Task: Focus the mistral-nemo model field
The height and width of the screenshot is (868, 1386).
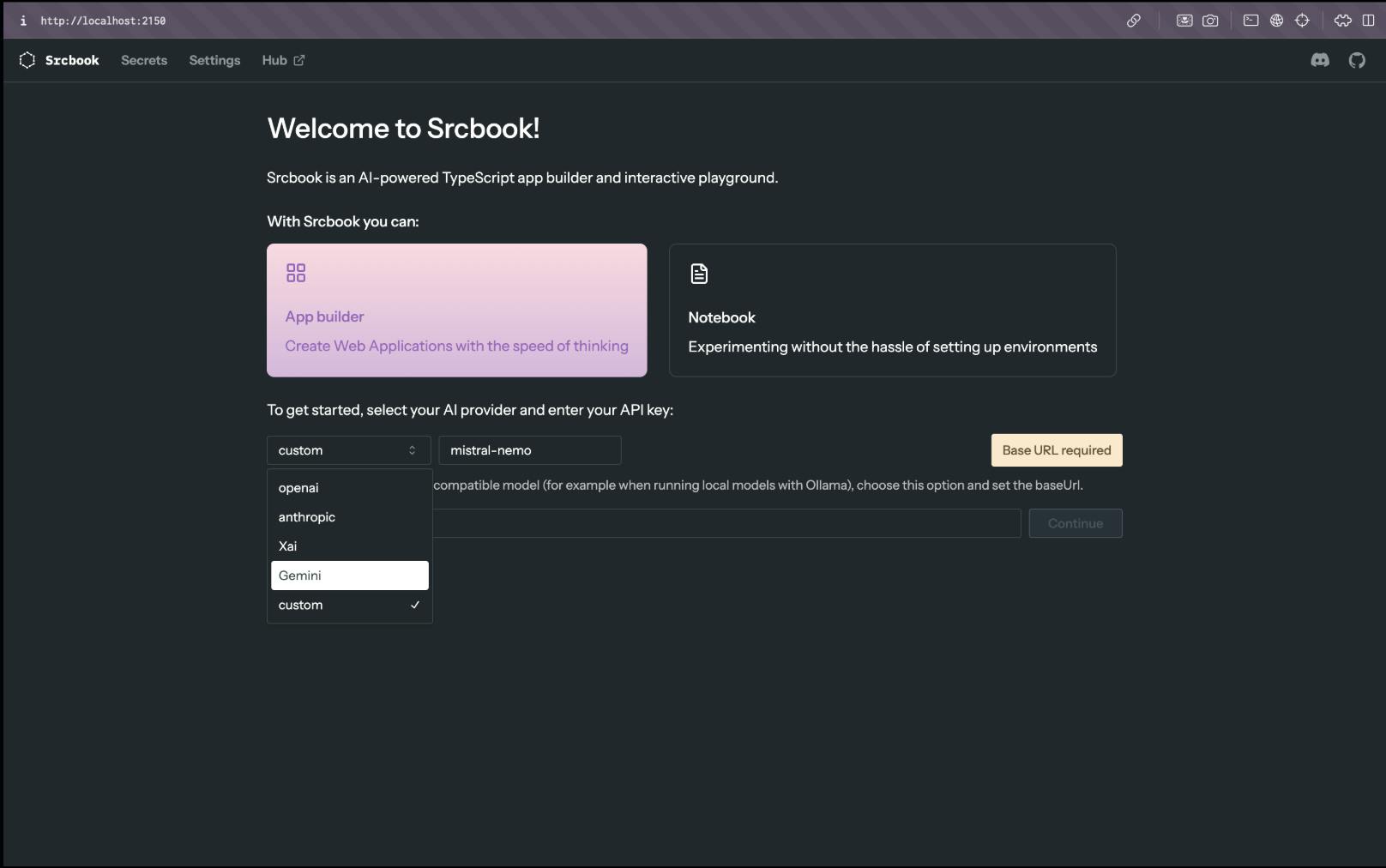Action: (x=530, y=450)
